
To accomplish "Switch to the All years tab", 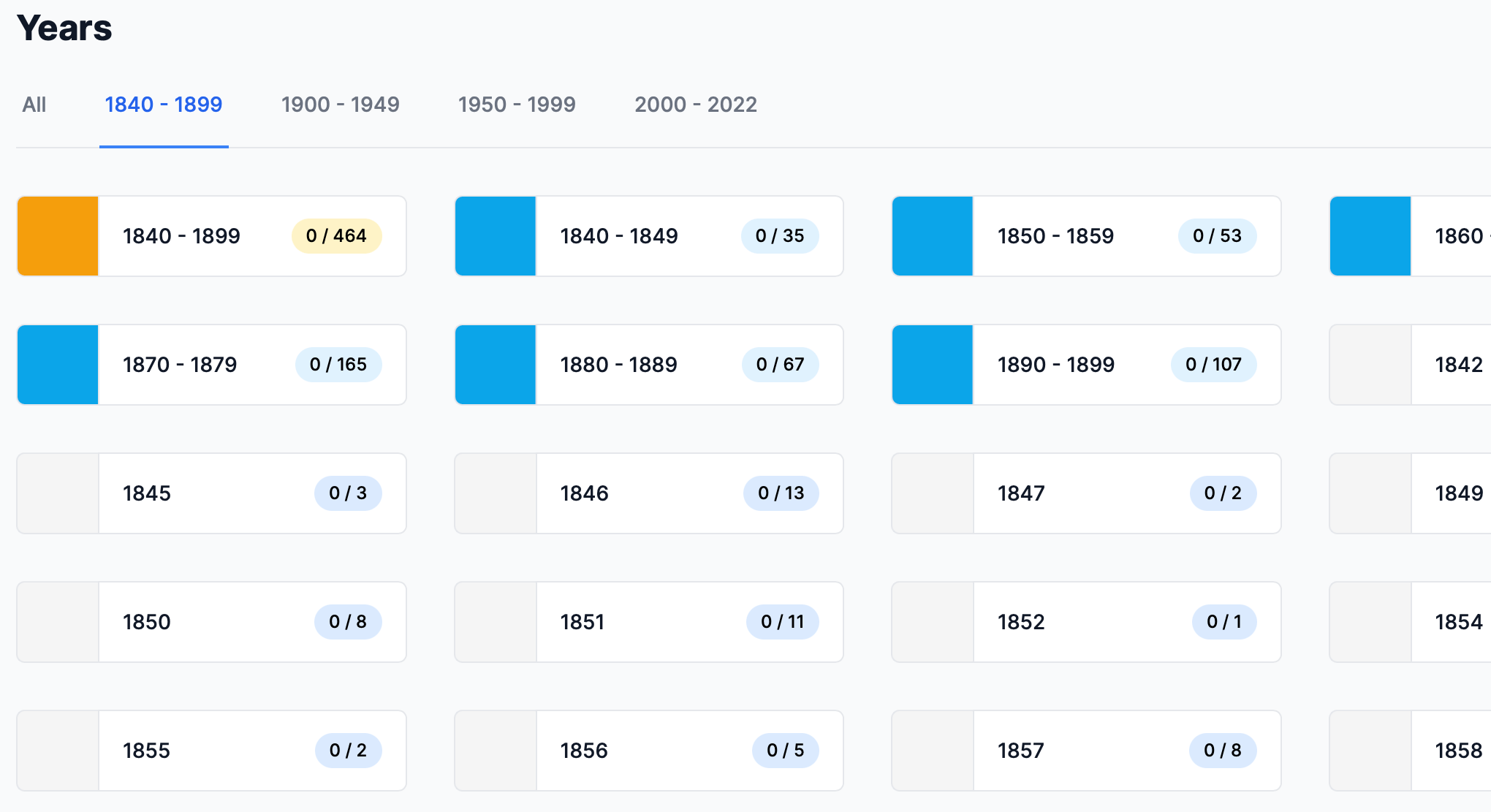I will coord(34,105).
